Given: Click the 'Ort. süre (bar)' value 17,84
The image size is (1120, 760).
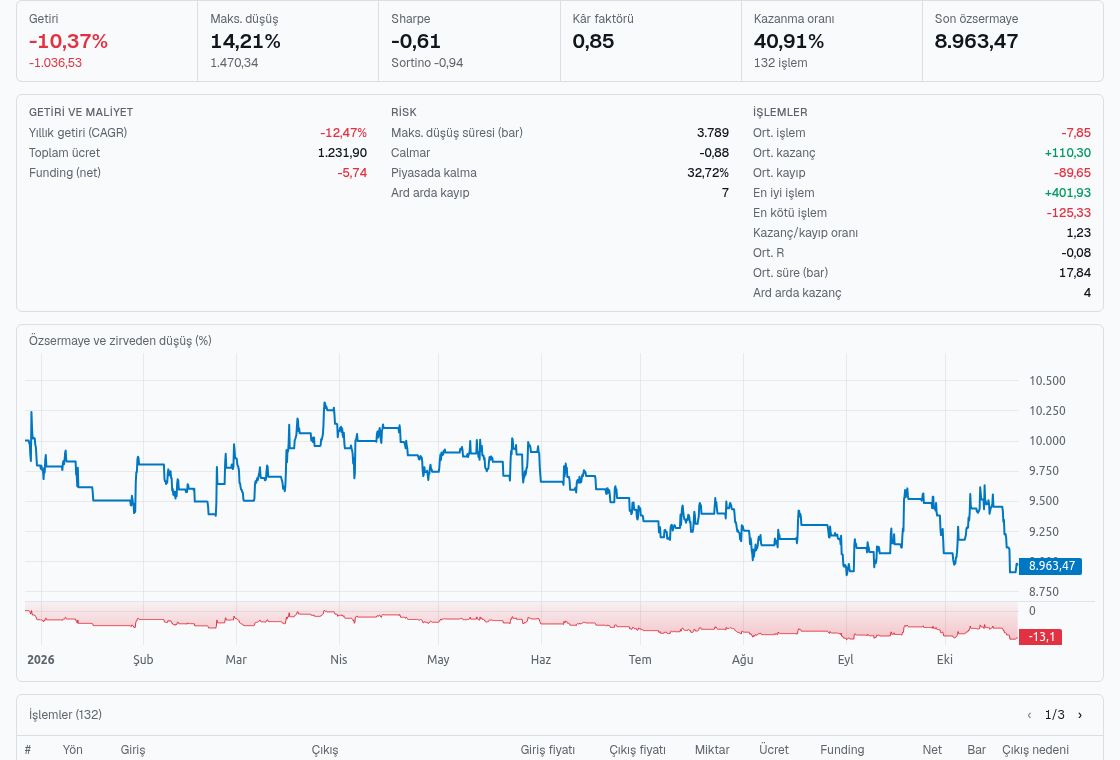Looking at the screenshot, I should [x=1075, y=273].
